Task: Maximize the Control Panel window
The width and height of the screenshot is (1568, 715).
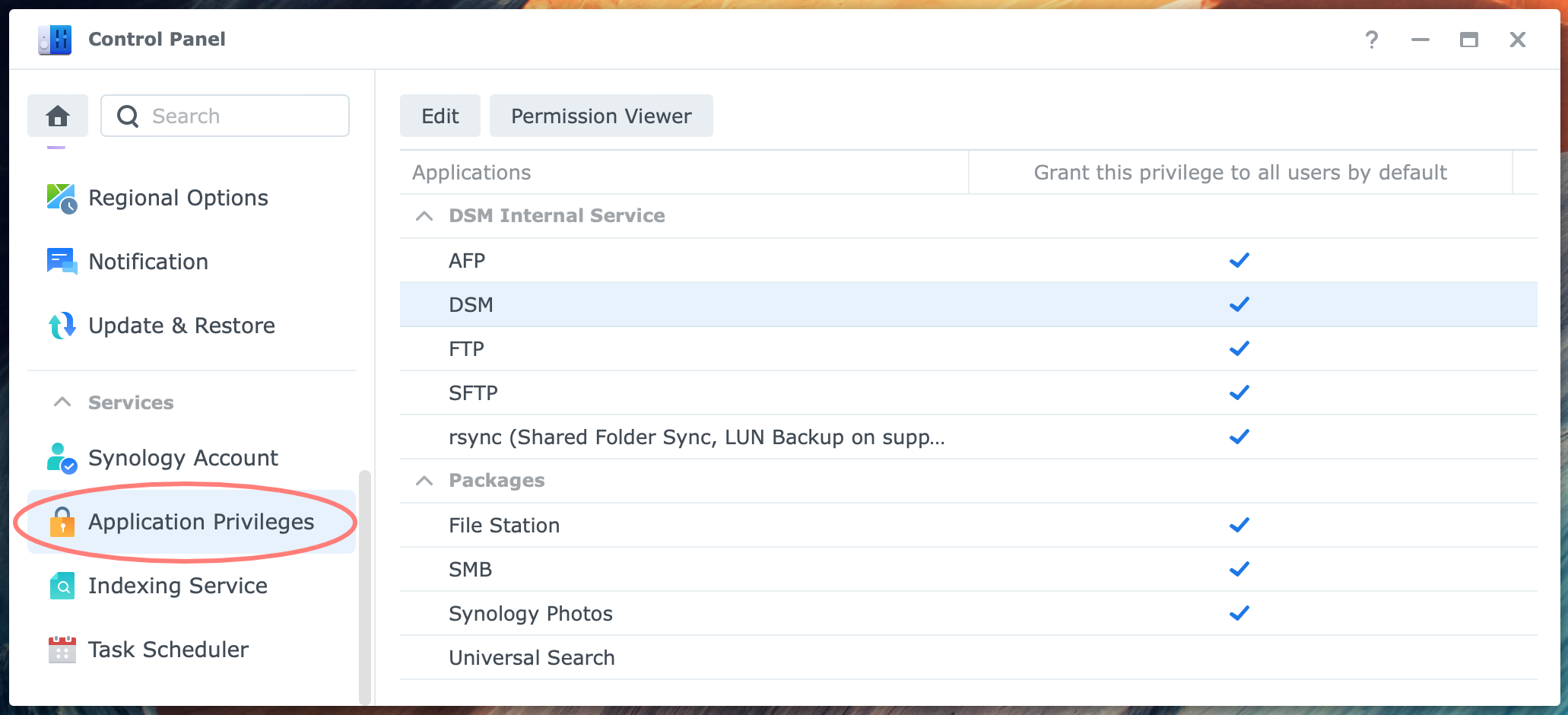Action: pyautogui.click(x=1468, y=40)
